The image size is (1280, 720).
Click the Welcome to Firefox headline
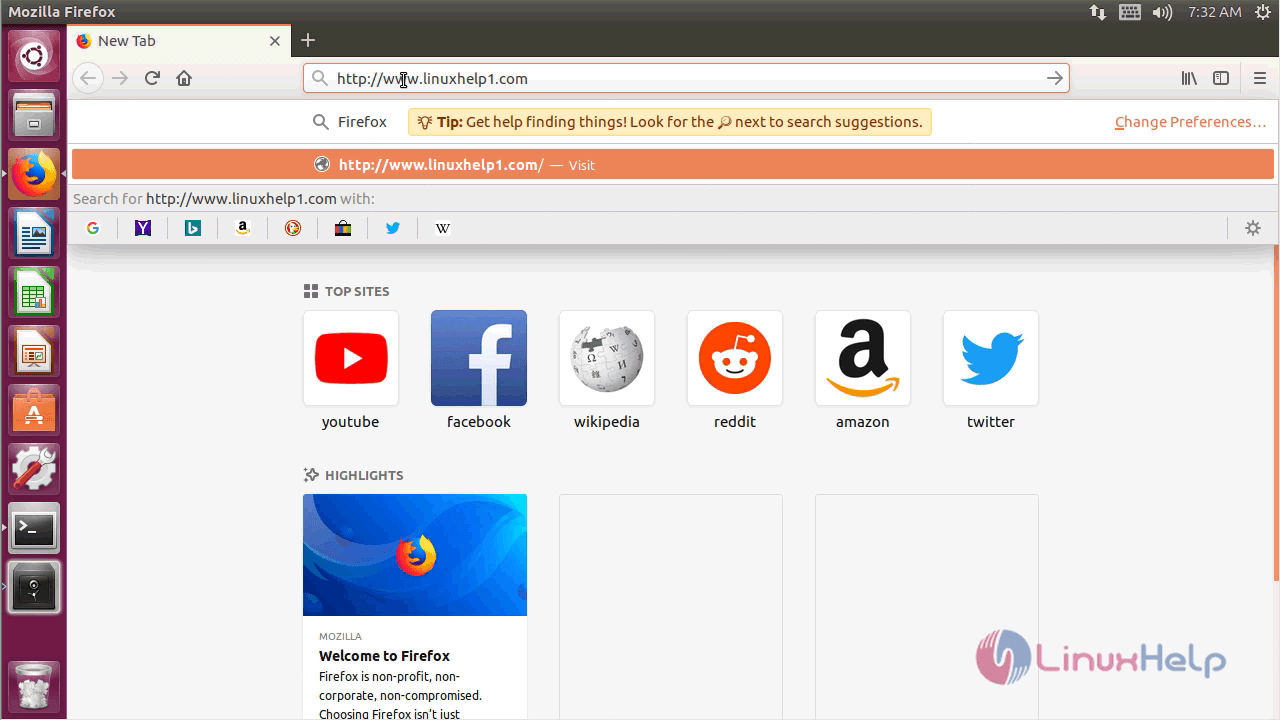(x=384, y=656)
